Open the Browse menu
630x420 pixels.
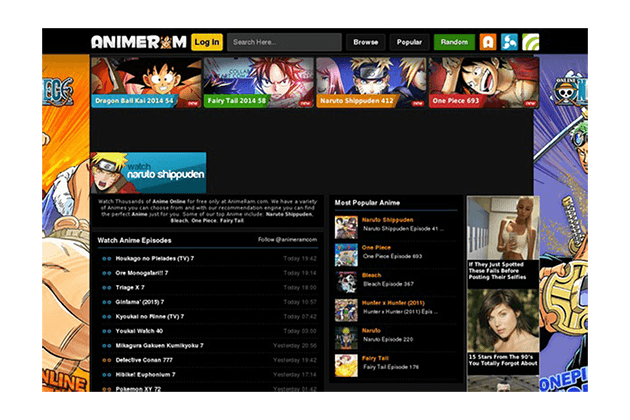pyautogui.click(x=366, y=42)
